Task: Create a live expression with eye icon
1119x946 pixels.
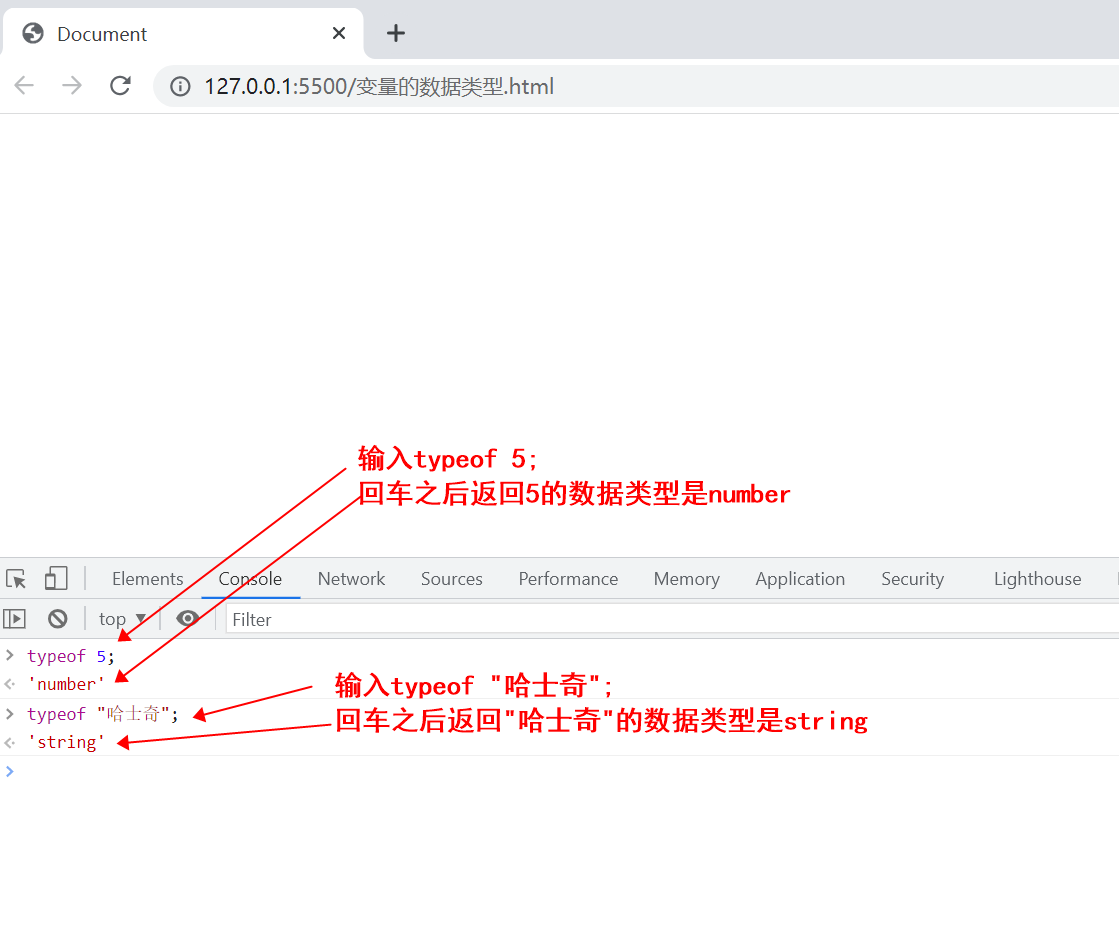Action: [188, 618]
